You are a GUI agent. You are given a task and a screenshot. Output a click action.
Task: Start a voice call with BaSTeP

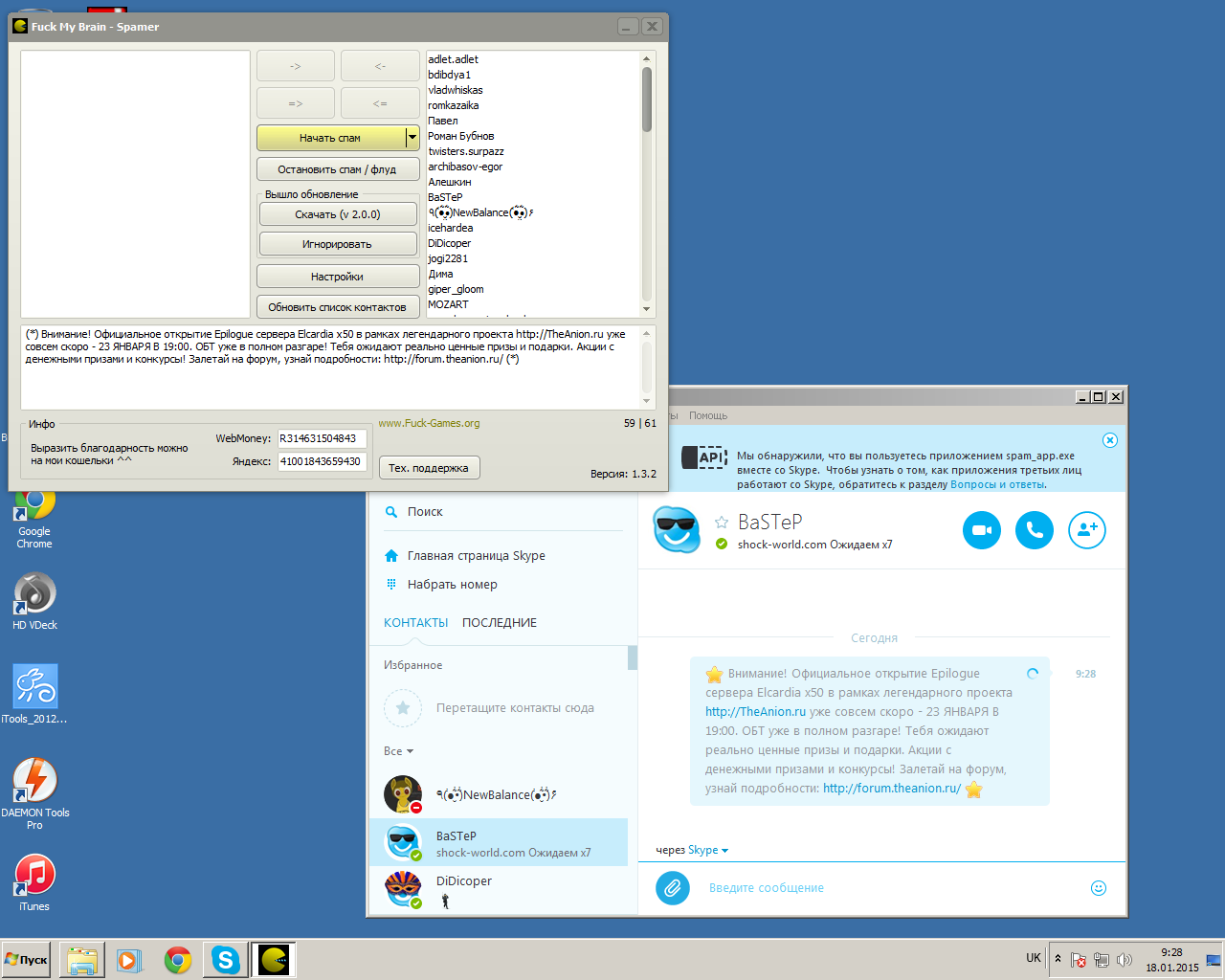click(x=1035, y=530)
